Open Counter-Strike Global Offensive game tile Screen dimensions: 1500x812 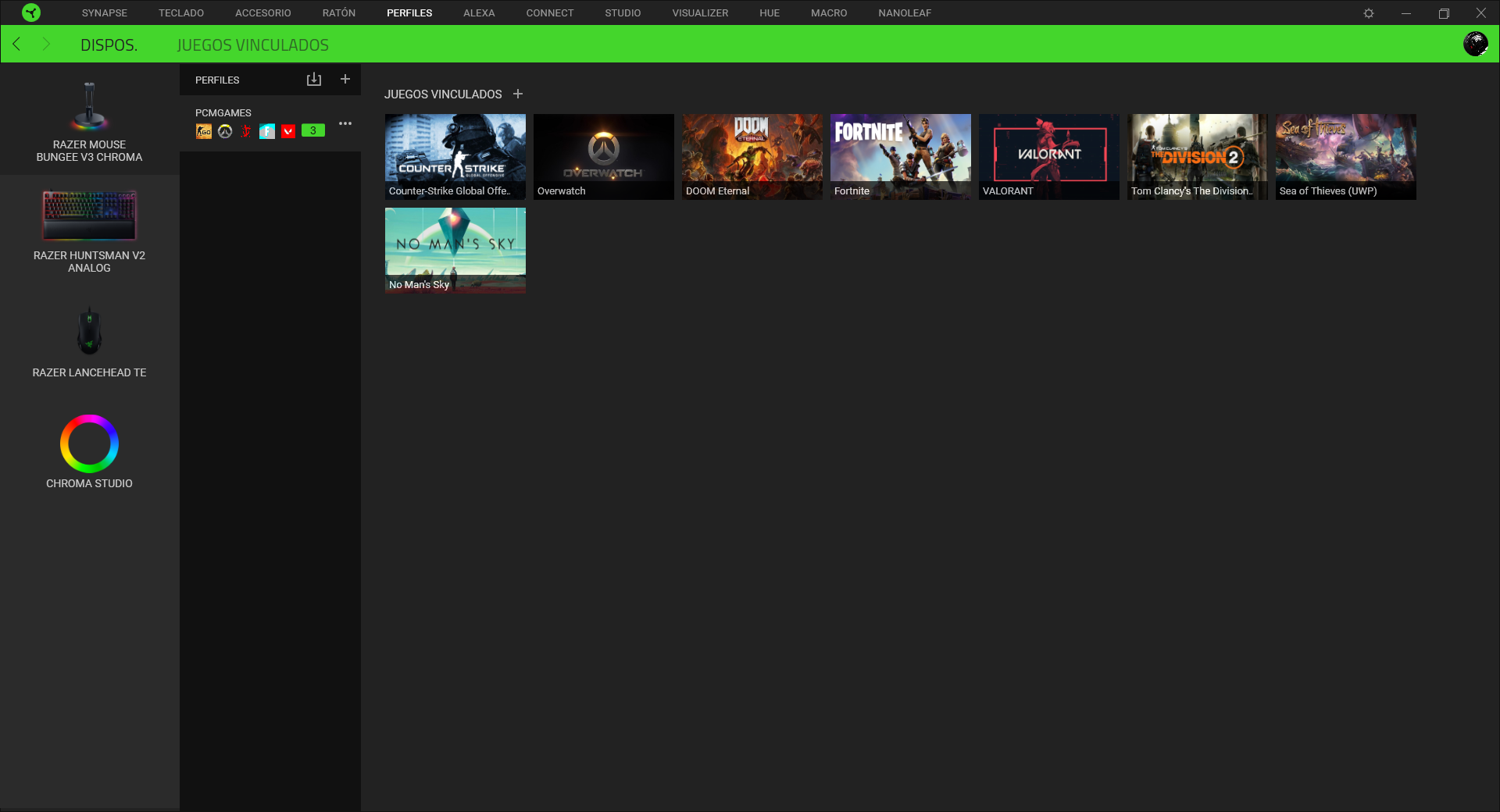(x=455, y=157)
